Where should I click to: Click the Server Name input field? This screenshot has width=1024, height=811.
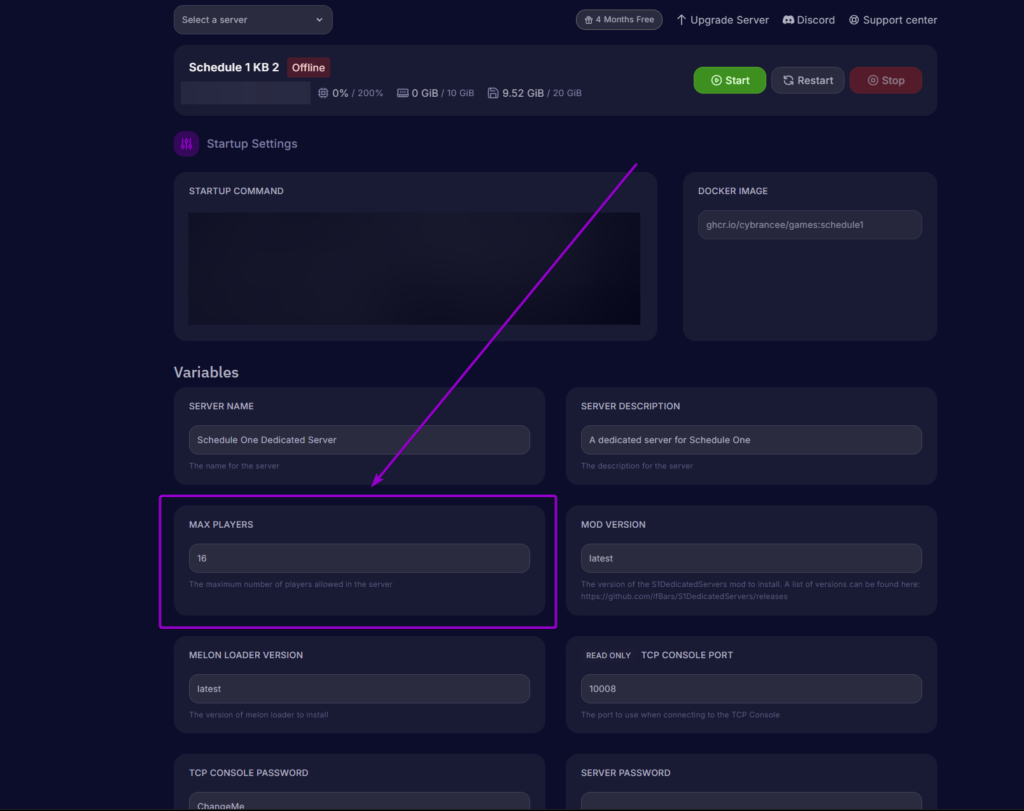pyautogui.click(x=359, y=439)
